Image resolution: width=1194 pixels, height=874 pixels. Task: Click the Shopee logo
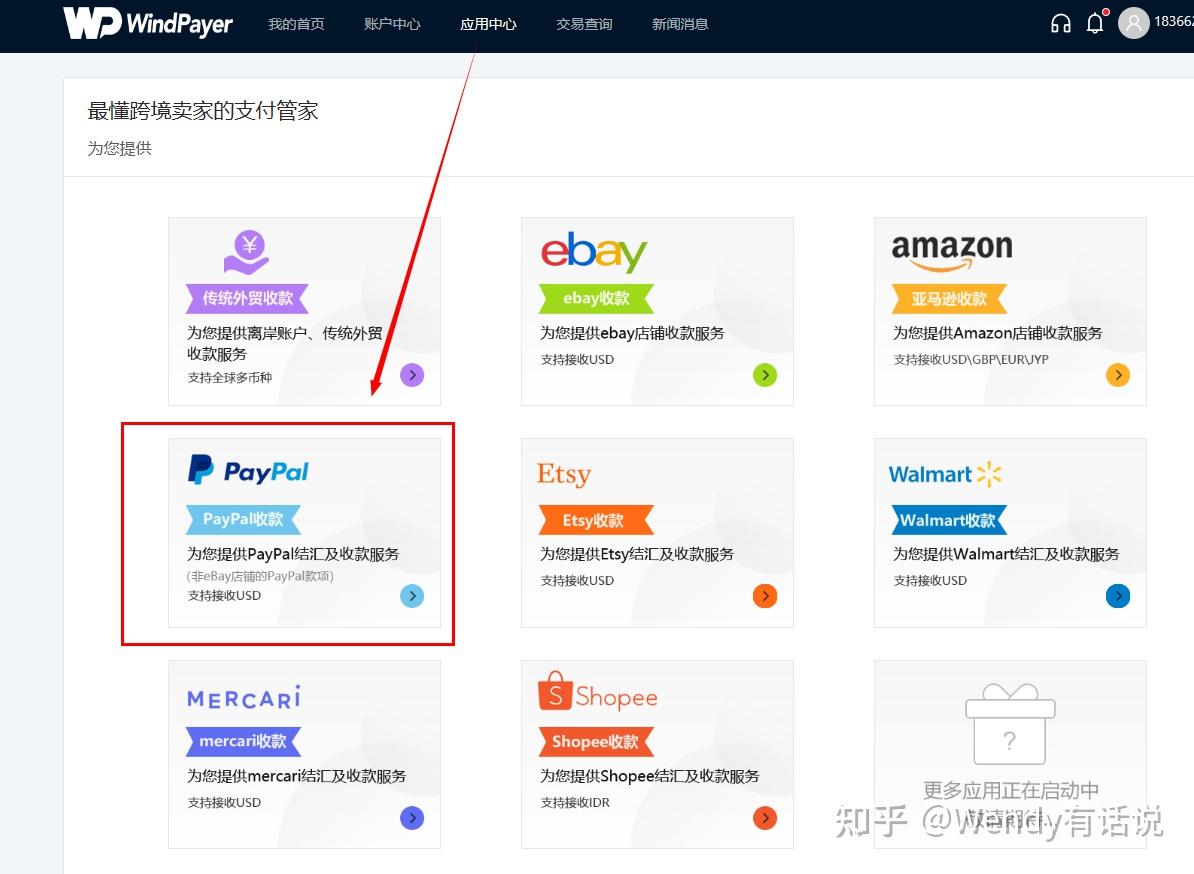click(598, 692)
